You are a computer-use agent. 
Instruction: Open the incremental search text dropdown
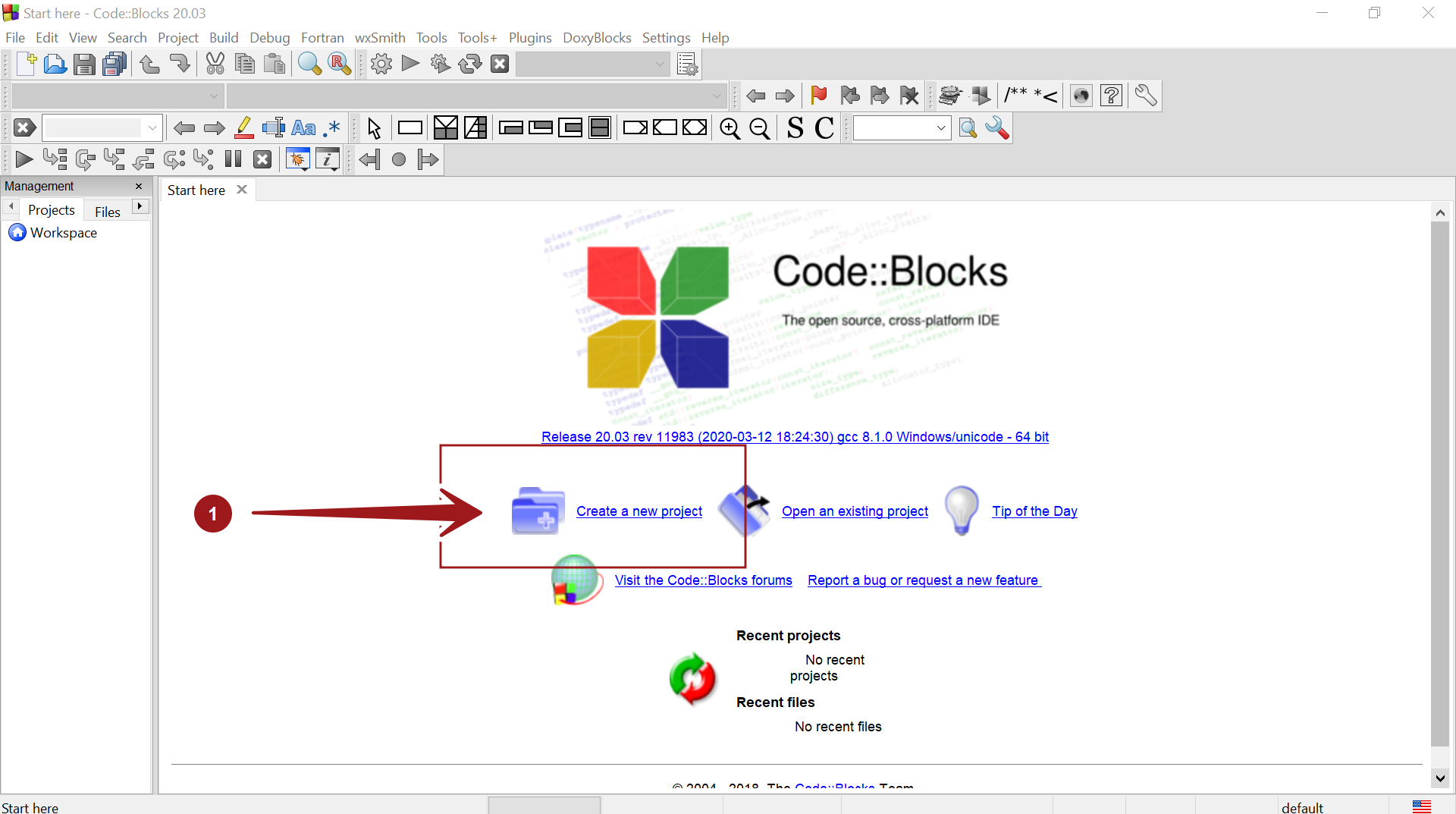(152, 128)
